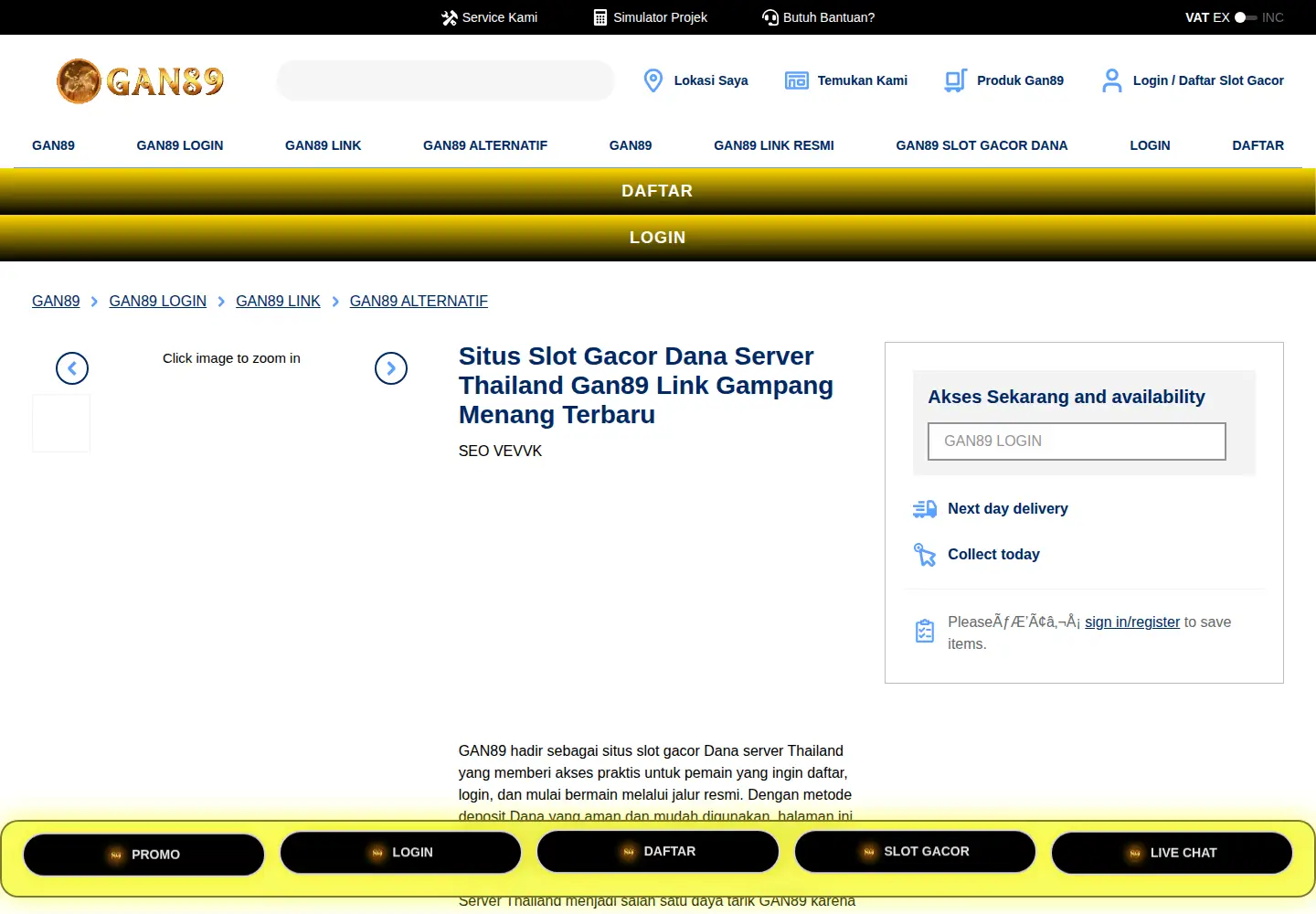Click the Produk Gan89 trolley icon
This screenshot has height=914, width=1316.
[956, 80]
